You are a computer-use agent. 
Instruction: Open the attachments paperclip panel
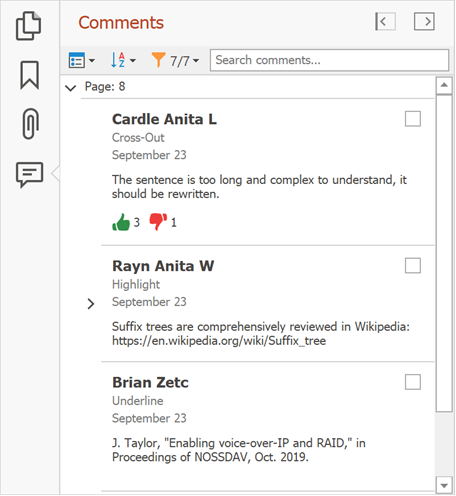click(x=31, y=123)
